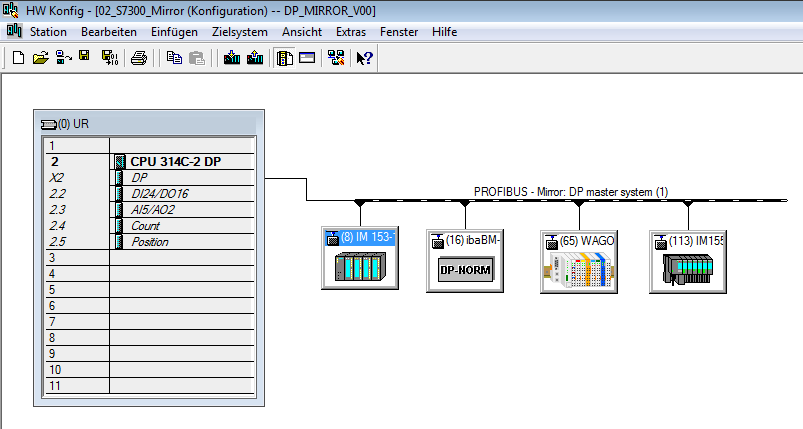803x429 pixels.
Task: Open the Zielsystem menu
Action: point(239,32)
